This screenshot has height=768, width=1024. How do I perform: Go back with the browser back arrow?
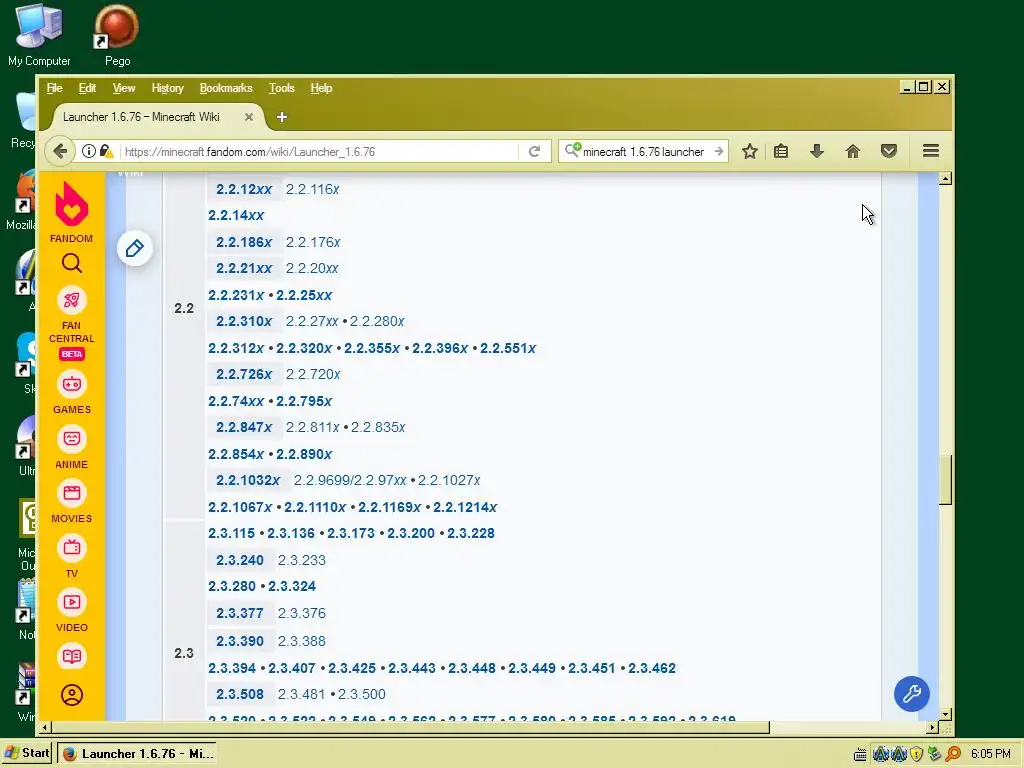coord(59,152)
